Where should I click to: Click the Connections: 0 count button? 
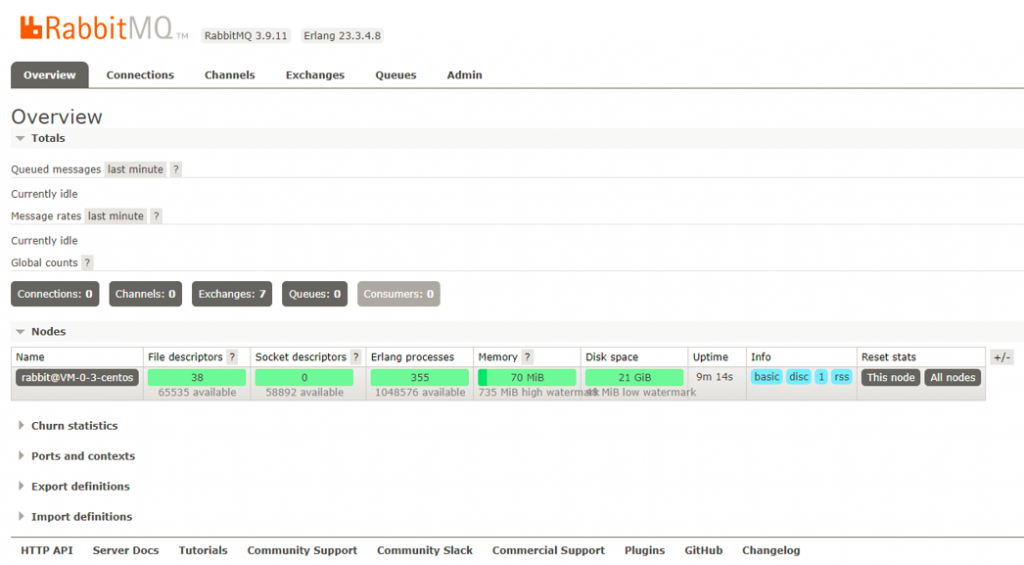point(55,294)
